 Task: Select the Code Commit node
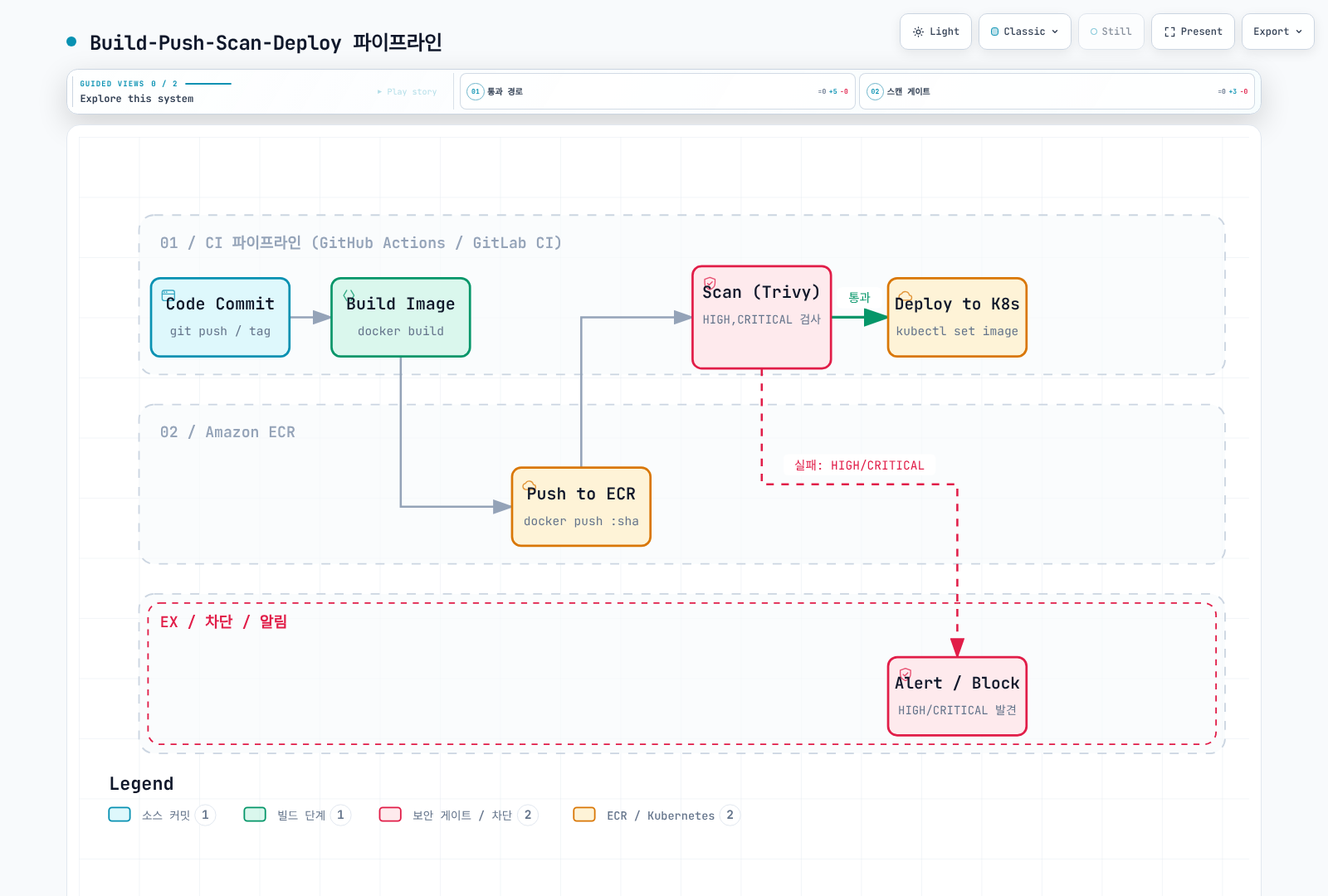tap(220, 318)
